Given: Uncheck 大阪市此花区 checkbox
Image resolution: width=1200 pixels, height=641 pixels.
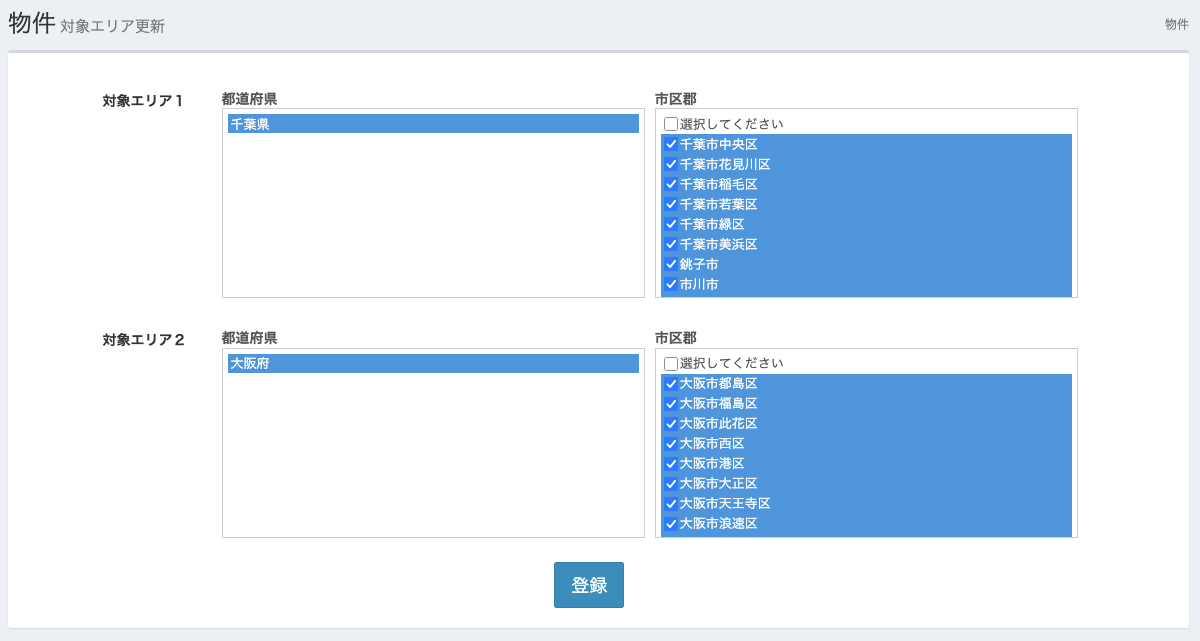Looking at the screenshot, I should (x=671, y=424).
